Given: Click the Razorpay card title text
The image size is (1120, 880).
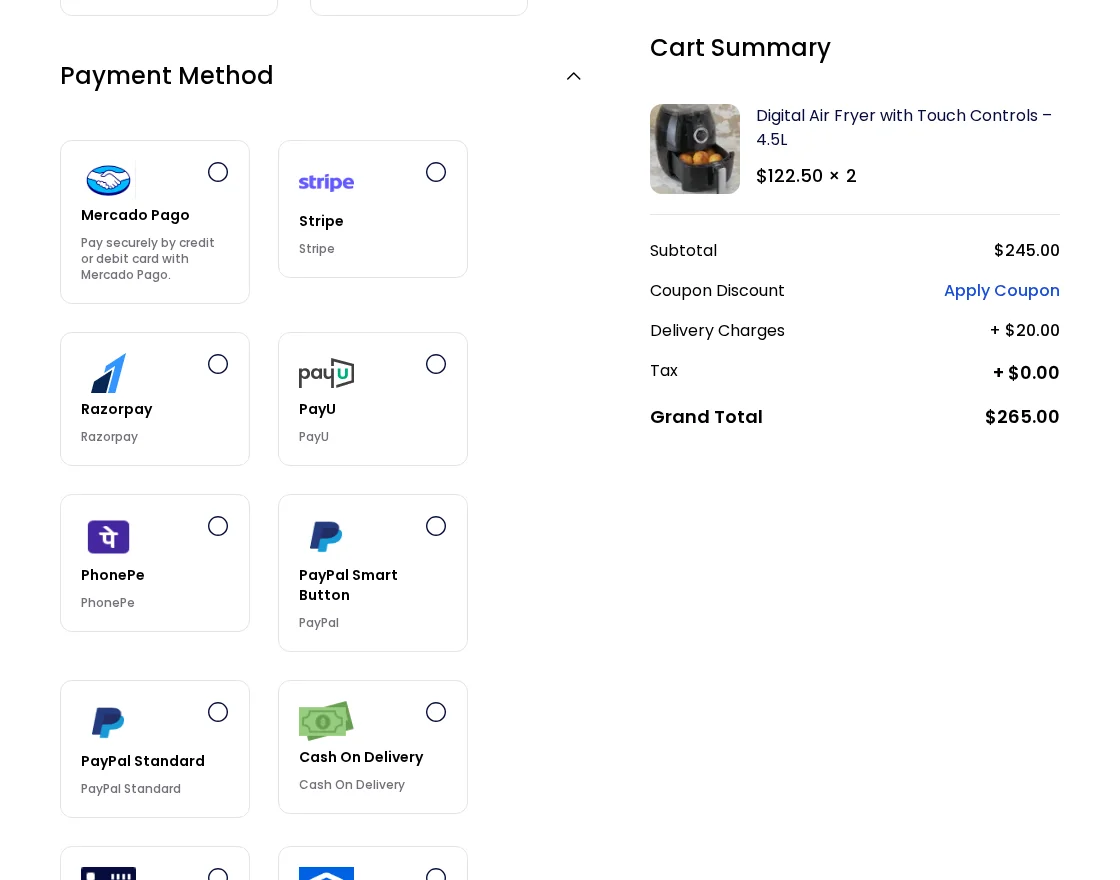Looking at the screenshot, I should coord(116,409).
